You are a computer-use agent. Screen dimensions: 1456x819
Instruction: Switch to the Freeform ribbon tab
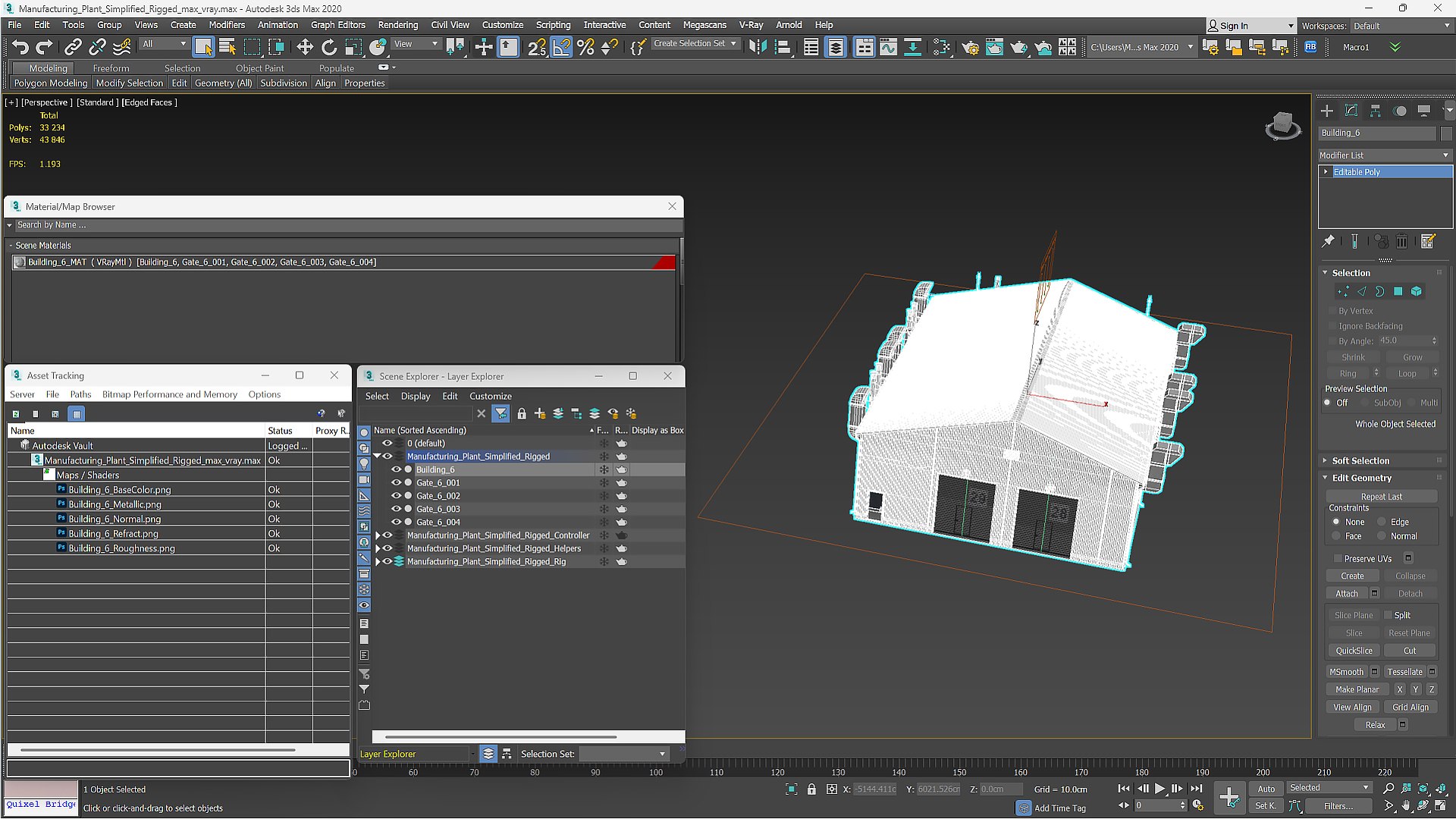(111, 68)
